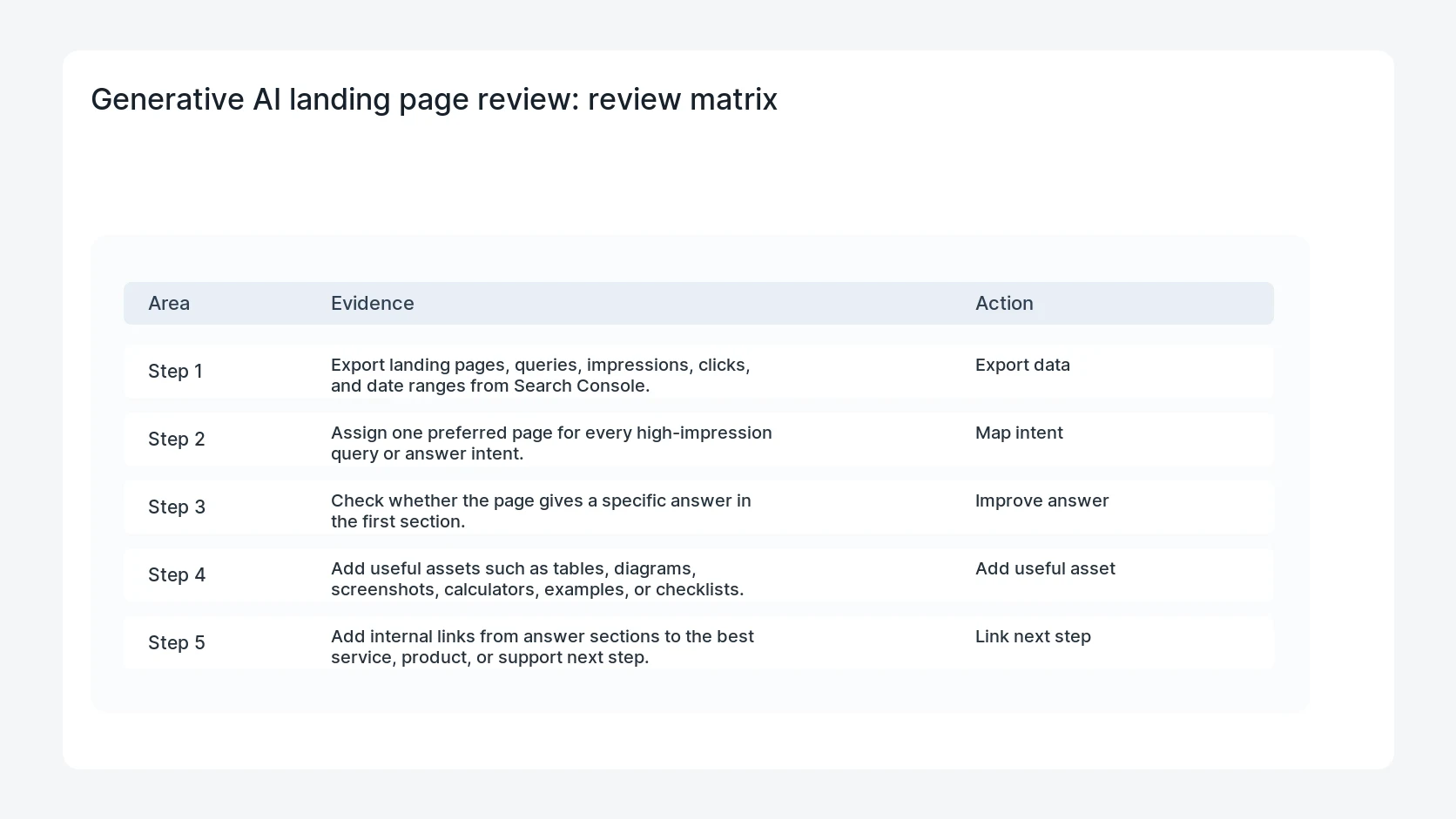Select the 'Area' column header

(x=169, y=303)
